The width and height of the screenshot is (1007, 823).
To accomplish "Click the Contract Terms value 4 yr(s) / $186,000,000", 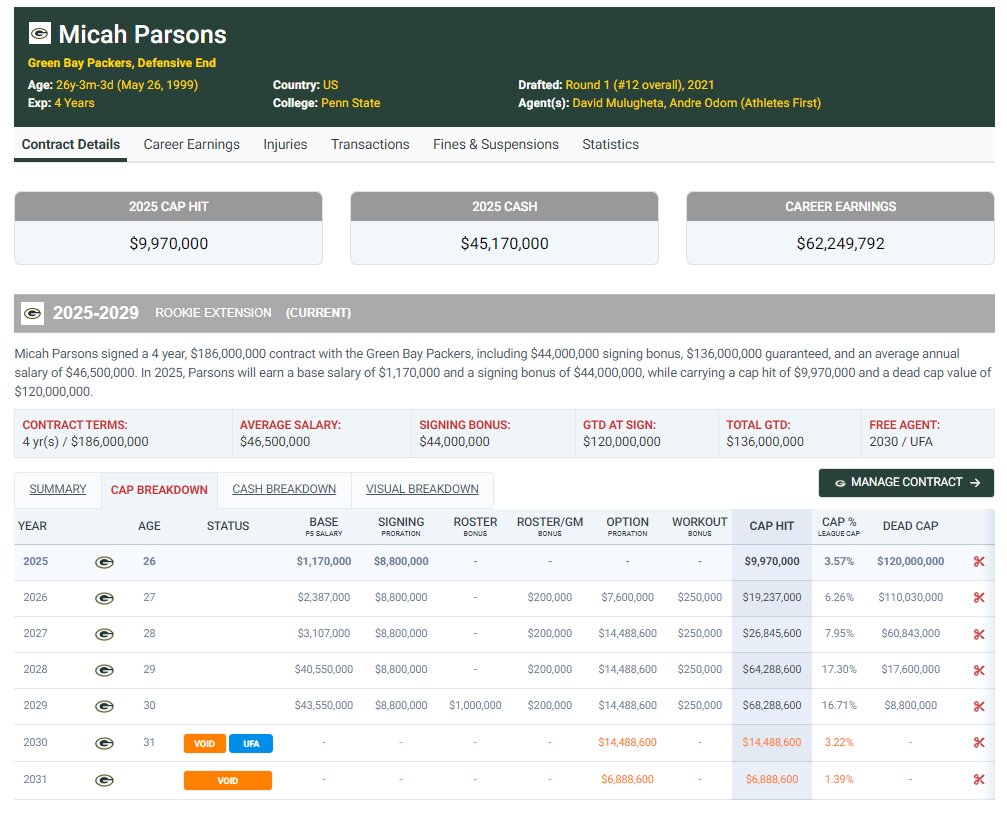I will [85, 442].
